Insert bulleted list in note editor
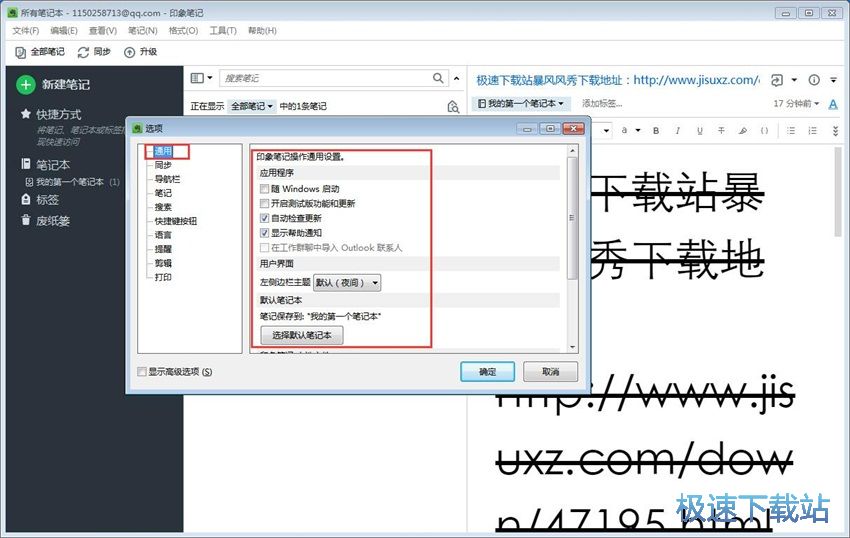 (791, 131)
